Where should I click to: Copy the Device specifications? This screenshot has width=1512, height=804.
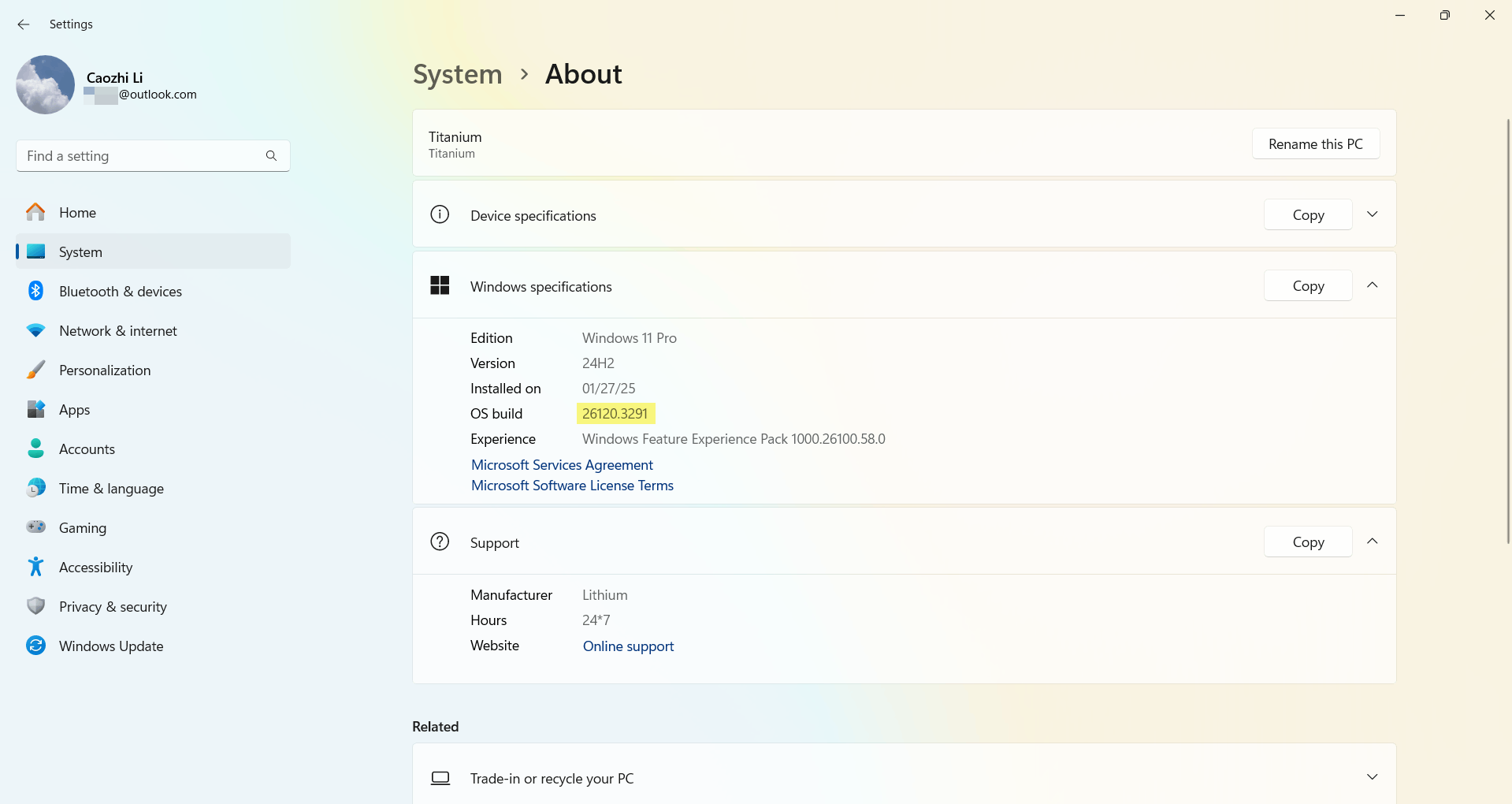1308,214
